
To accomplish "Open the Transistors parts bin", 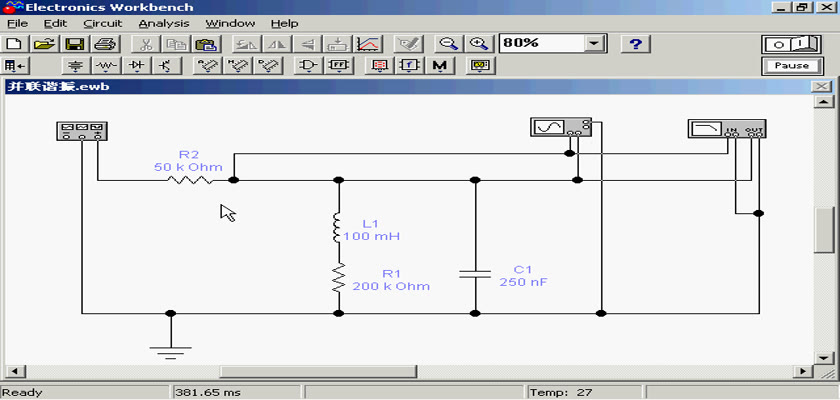I will (x=167, y=66).
